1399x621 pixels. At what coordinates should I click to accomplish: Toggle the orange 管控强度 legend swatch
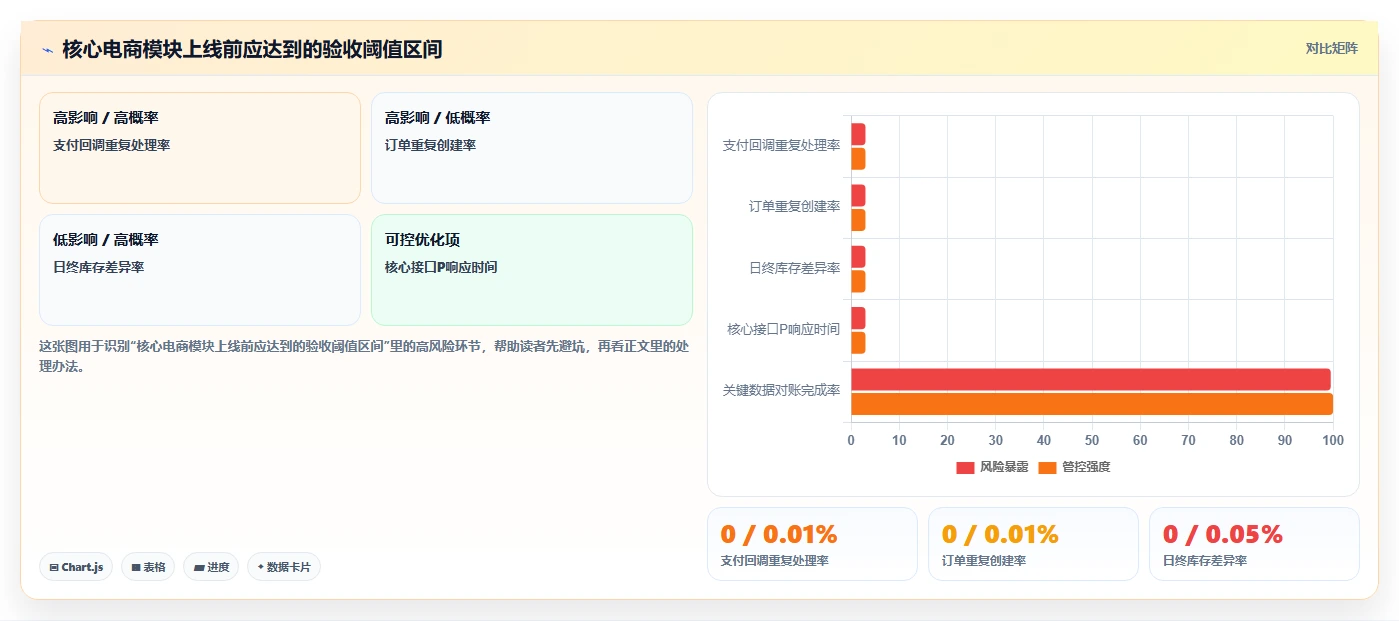coord(1047,467)
